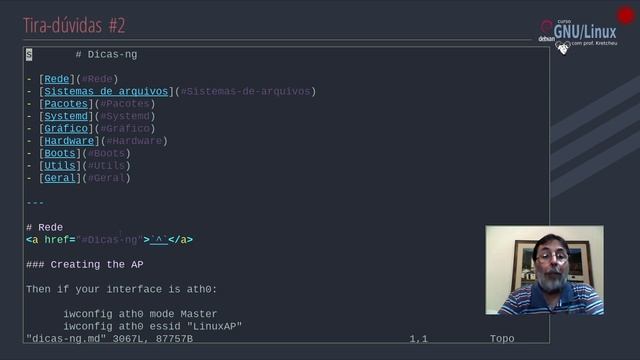Click the 'Topo' scroll indicator
640x360 pixels.
502,339
